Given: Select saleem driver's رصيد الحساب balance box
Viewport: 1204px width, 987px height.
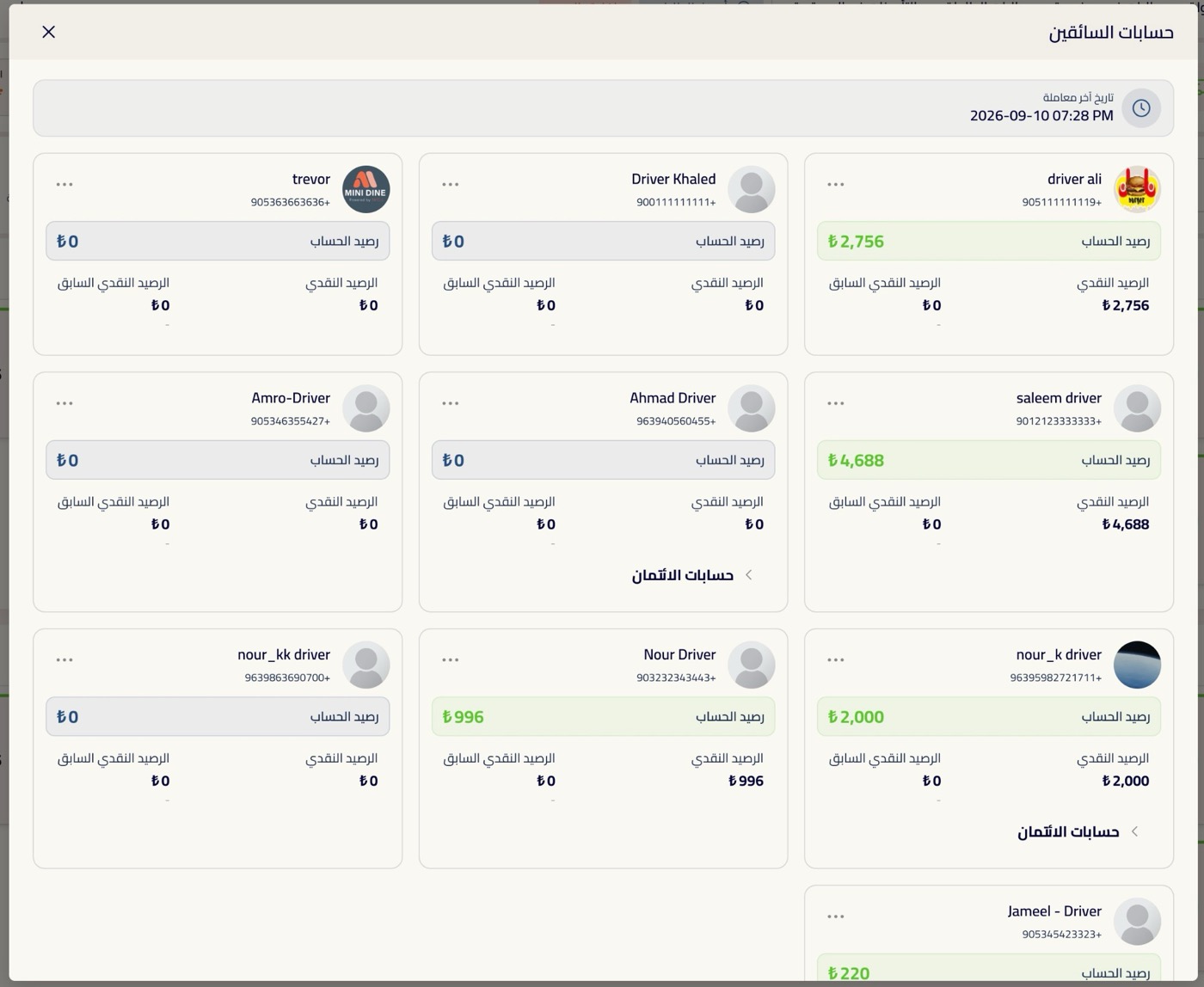Looking at the screenshot, I should click(989, 460).
